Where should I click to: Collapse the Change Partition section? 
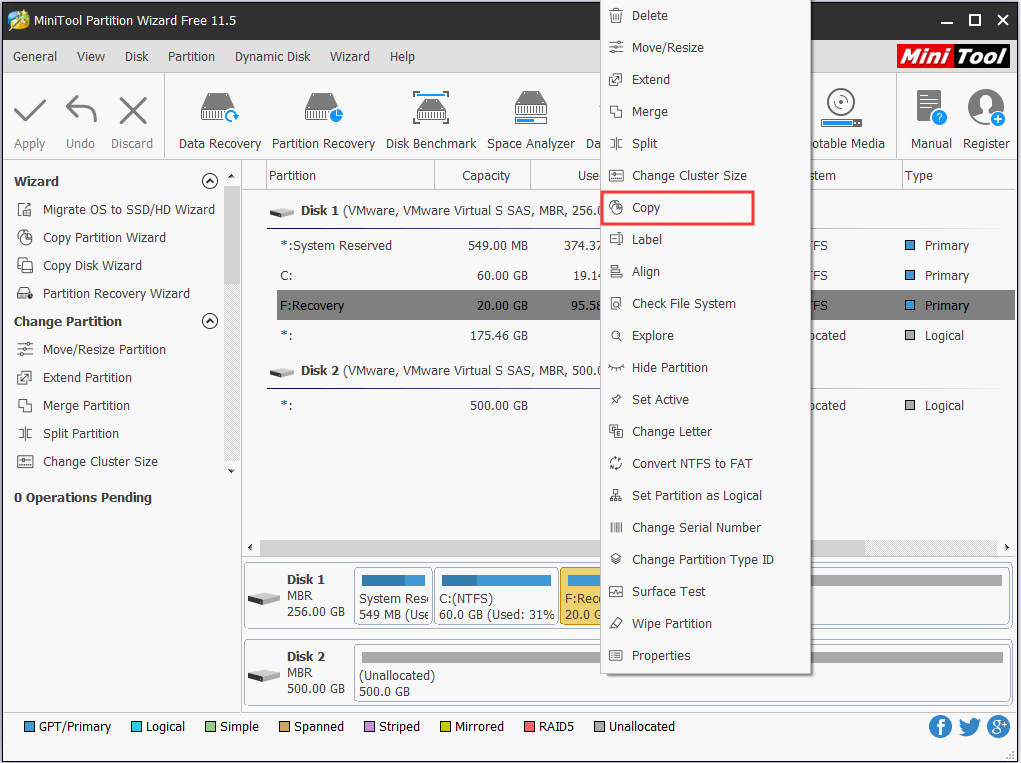coord(210,321)
